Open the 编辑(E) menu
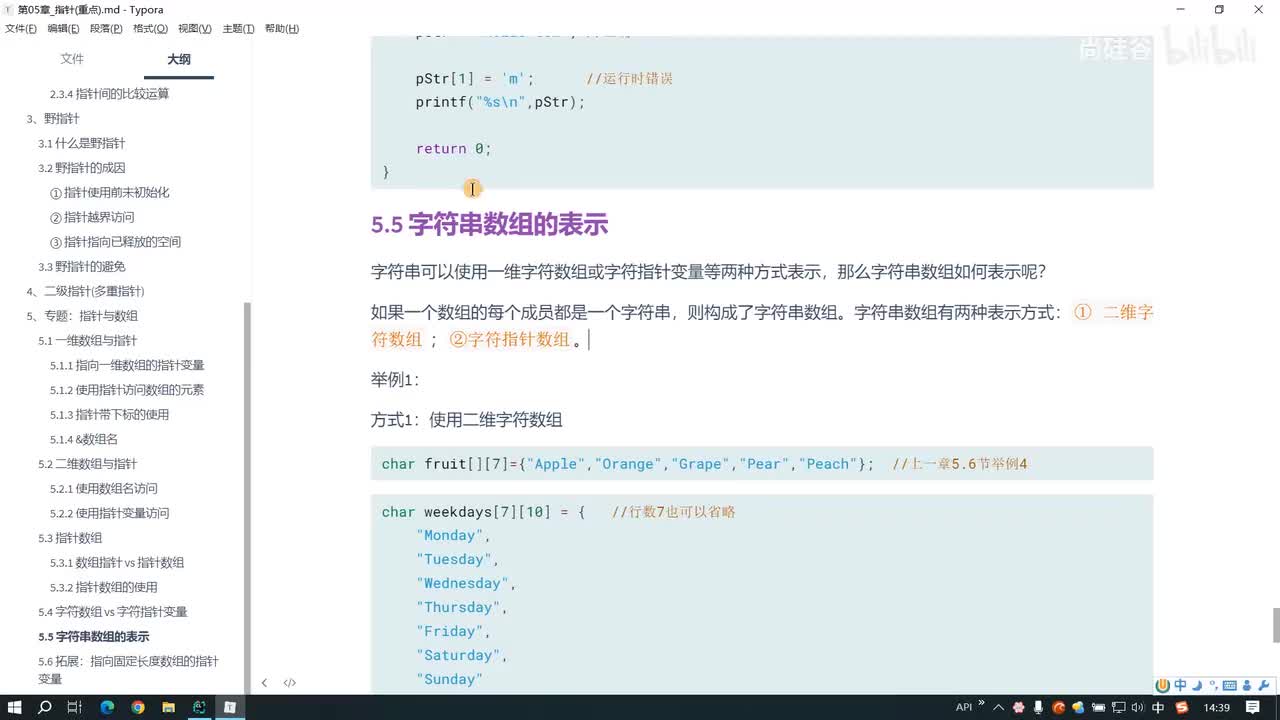The height and width of the screenshot is (720, 1280). 63,29
